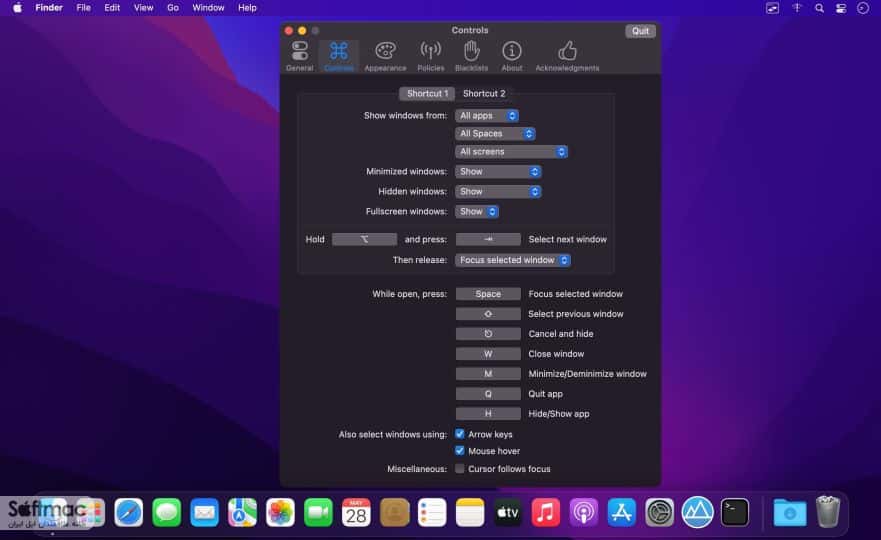Open Notes from the Dock
881x540 pixels.
[470, 512]
